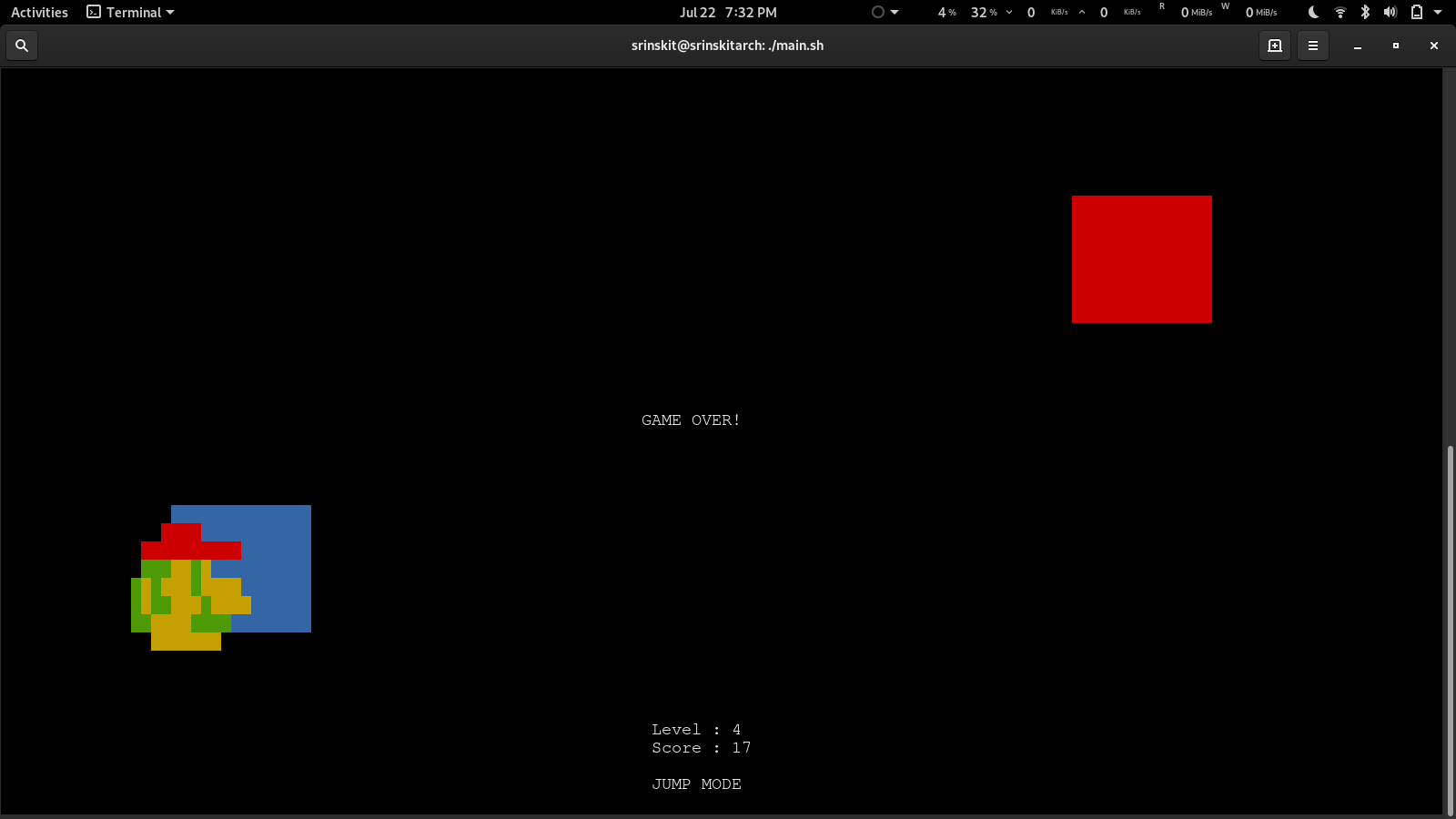Viewport: 1456px width, 819px height.
Task: Open the Terminal app menu
Action: [x=130, y=12]
